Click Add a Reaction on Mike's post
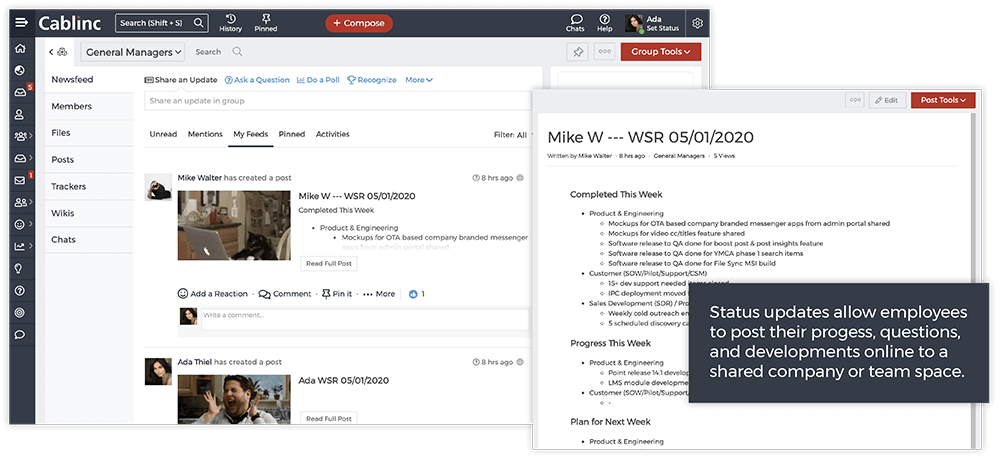The image size is (1000, 460). pyautogui.click(x=213, y=294)
